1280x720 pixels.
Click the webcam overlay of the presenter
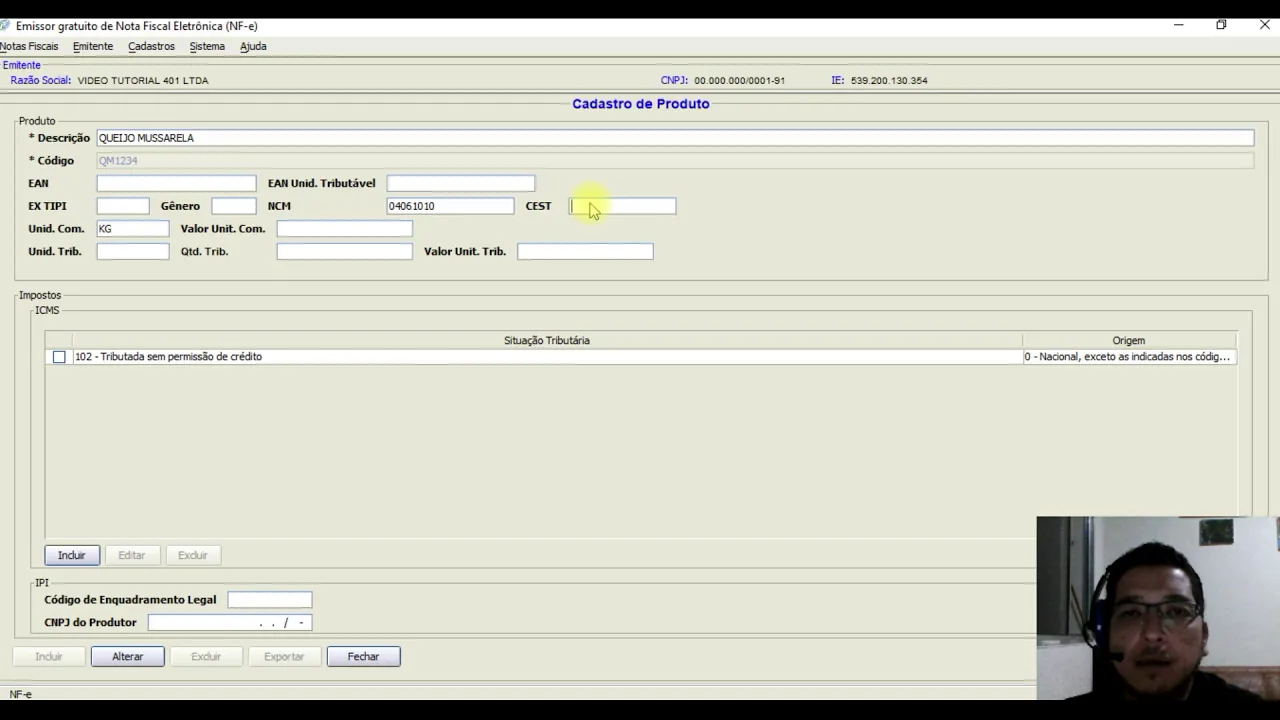[x=1158, y=608]
